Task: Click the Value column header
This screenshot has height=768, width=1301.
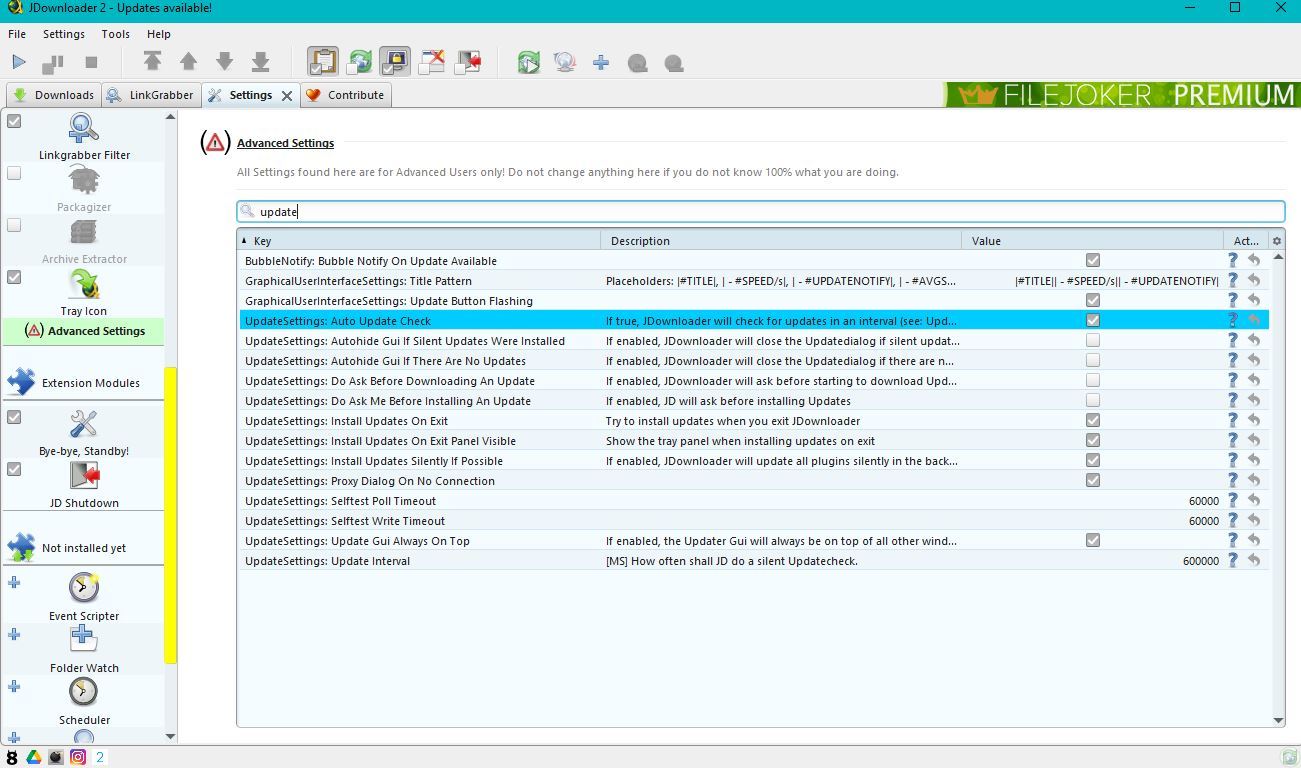Action: (x=1092, y=240)
